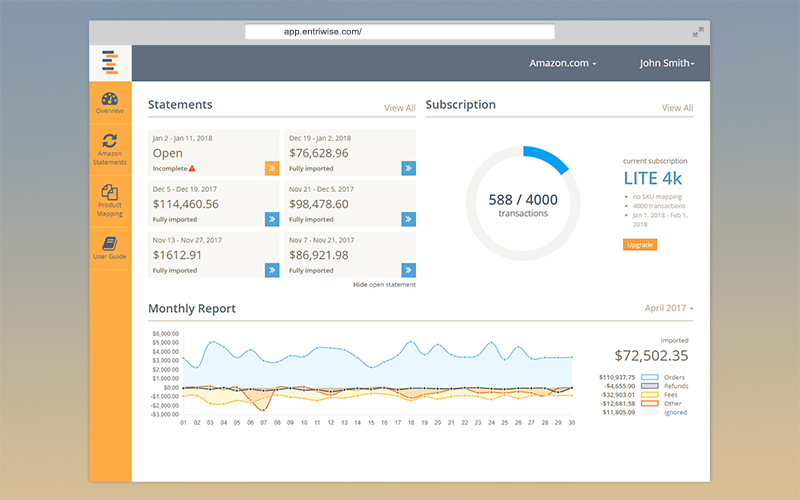Image resolution: width=800 pixels, height=500 pixels.
Task: Expand the April 2017 month selector
Action: click(x=669, y=308)
